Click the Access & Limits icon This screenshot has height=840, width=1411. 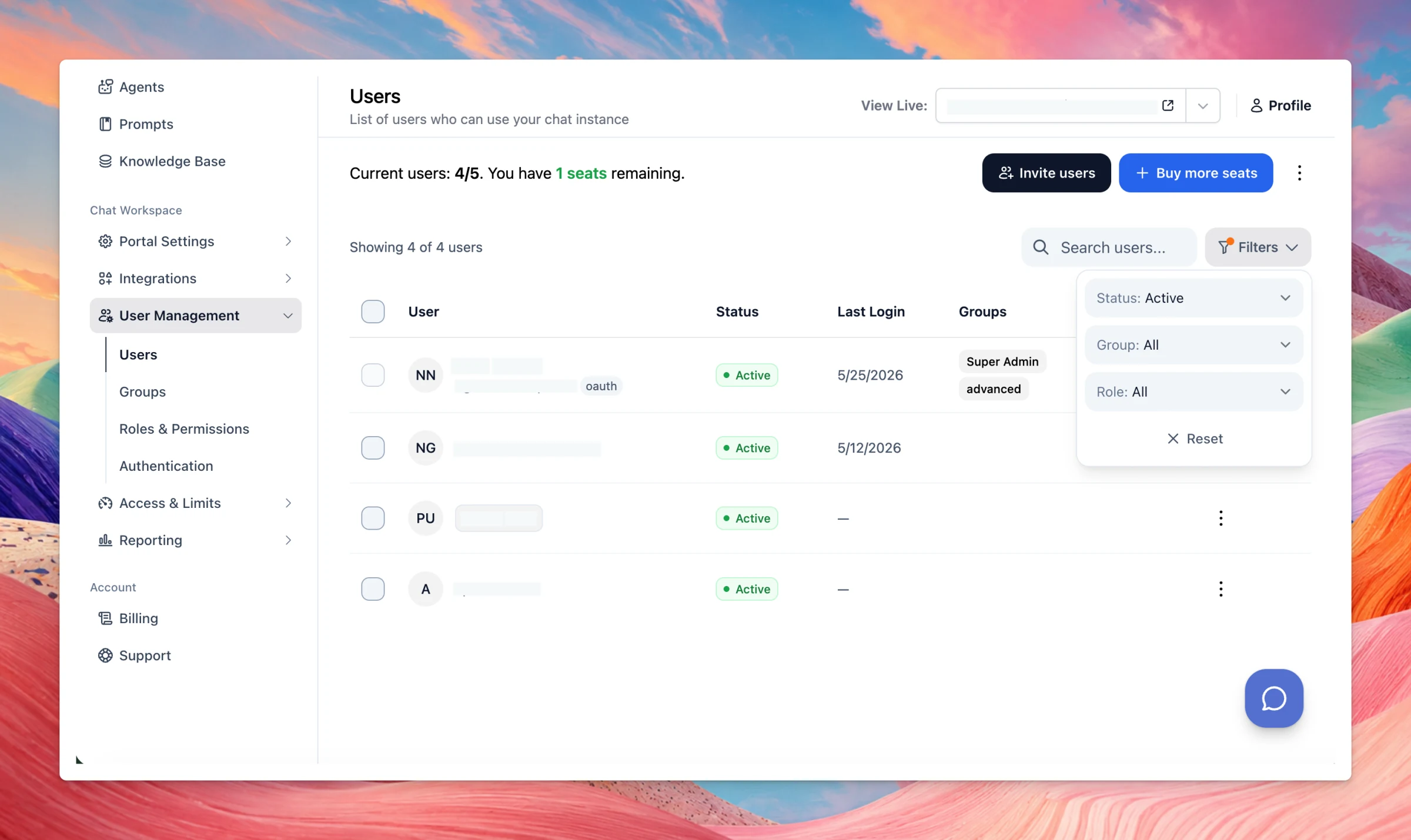[x=105, y=503]
